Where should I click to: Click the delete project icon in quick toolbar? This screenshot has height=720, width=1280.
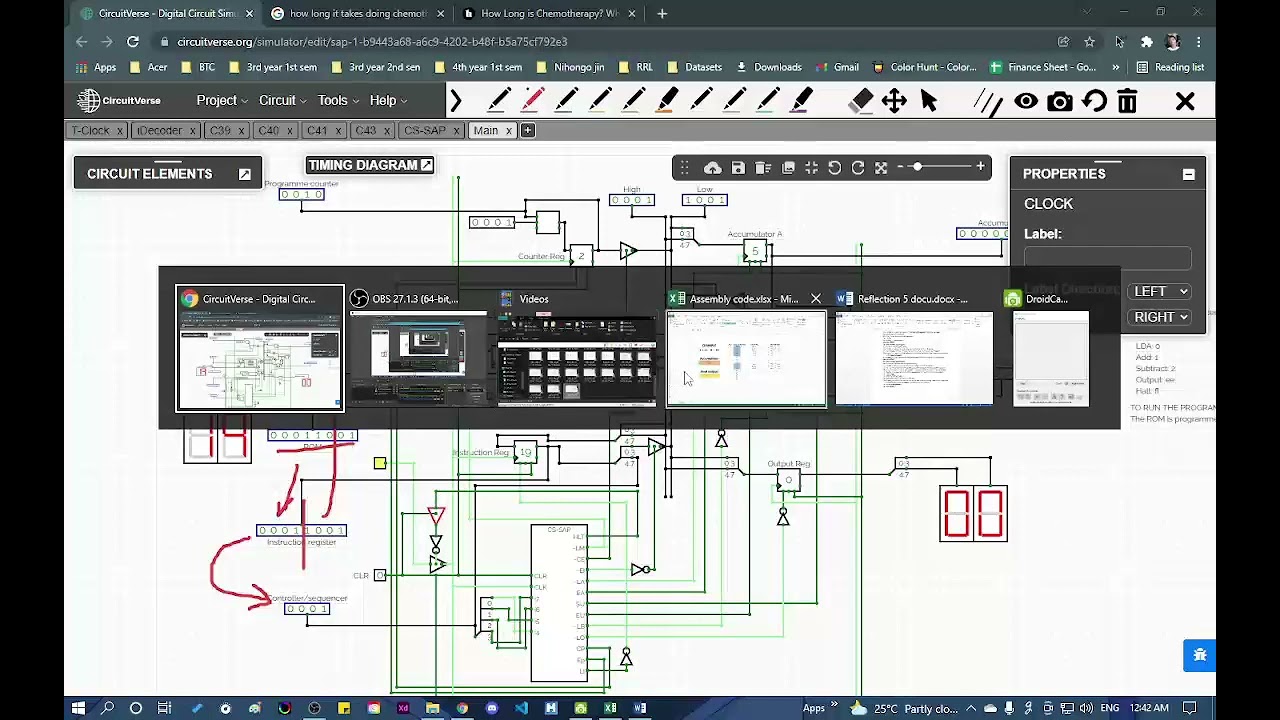(763, 168)
